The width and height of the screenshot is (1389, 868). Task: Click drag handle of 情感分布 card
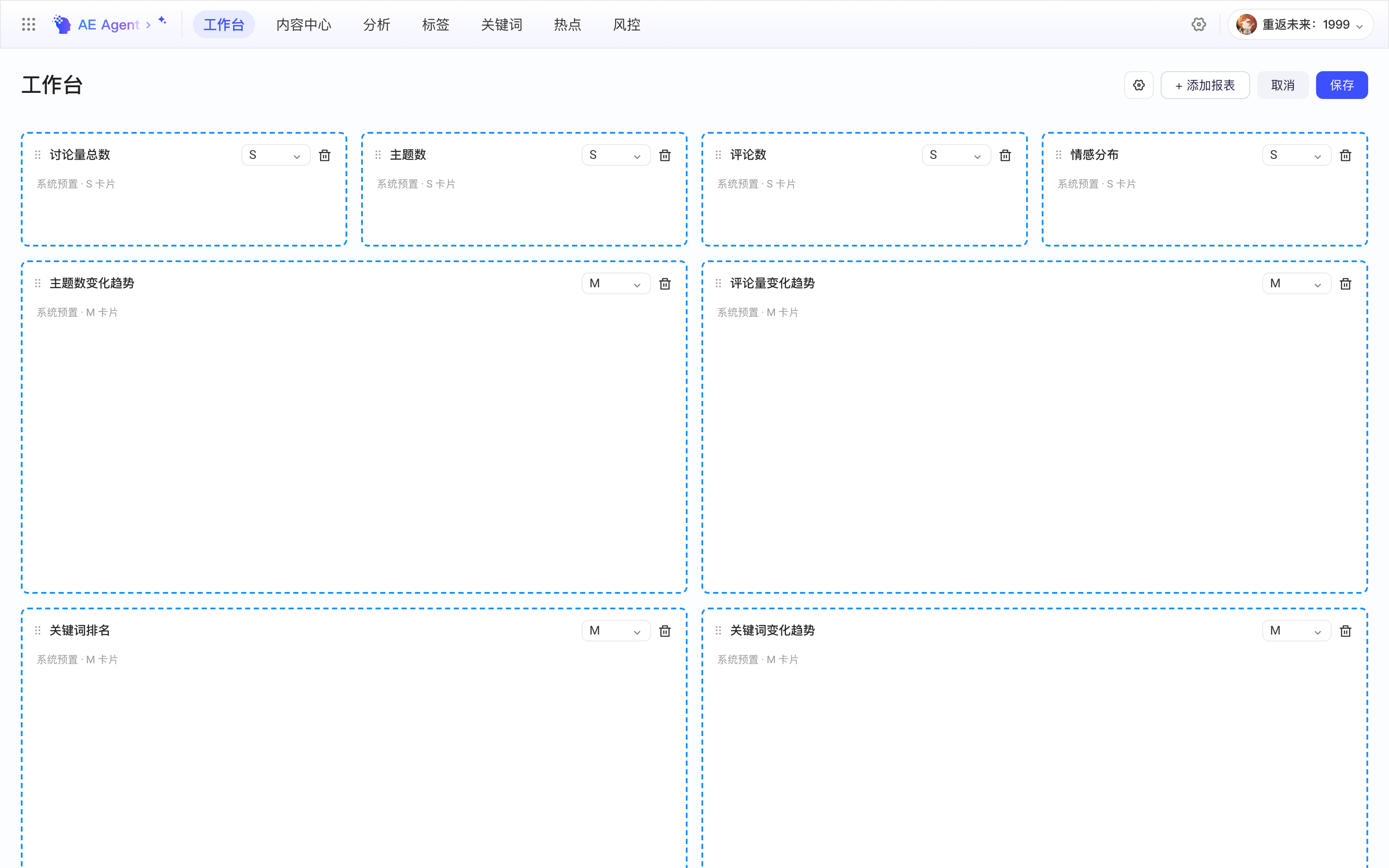pyautogui.click(x=1059, y=155)
